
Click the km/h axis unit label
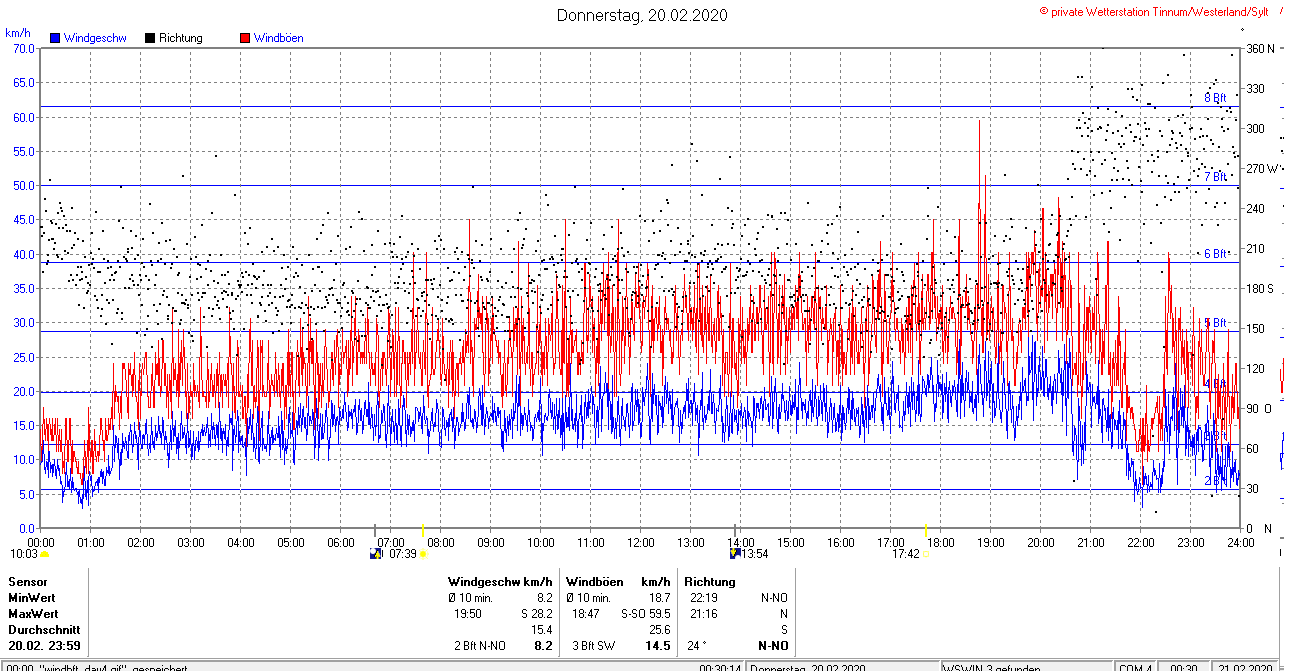click(x=17, y=32)
